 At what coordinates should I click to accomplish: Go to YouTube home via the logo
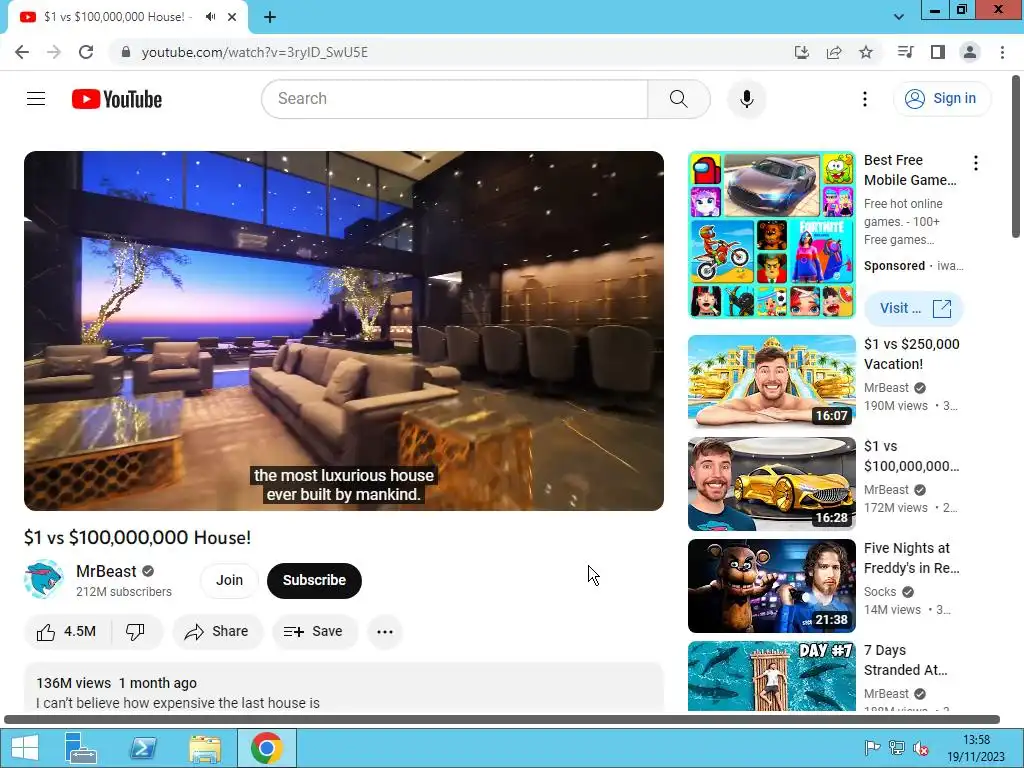tap(117, 99)
